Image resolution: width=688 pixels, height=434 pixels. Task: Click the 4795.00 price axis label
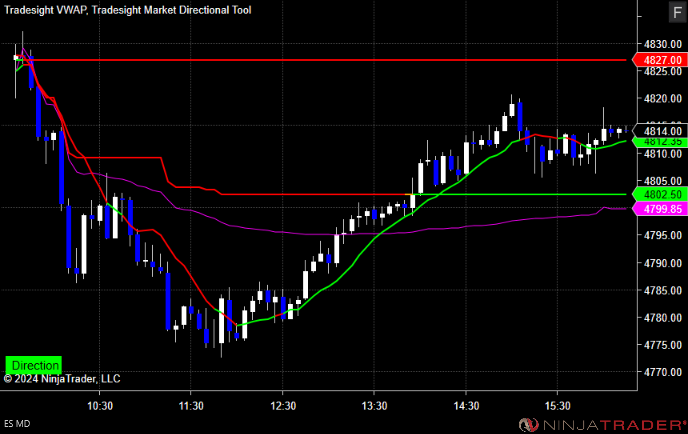tap(663, 236)
